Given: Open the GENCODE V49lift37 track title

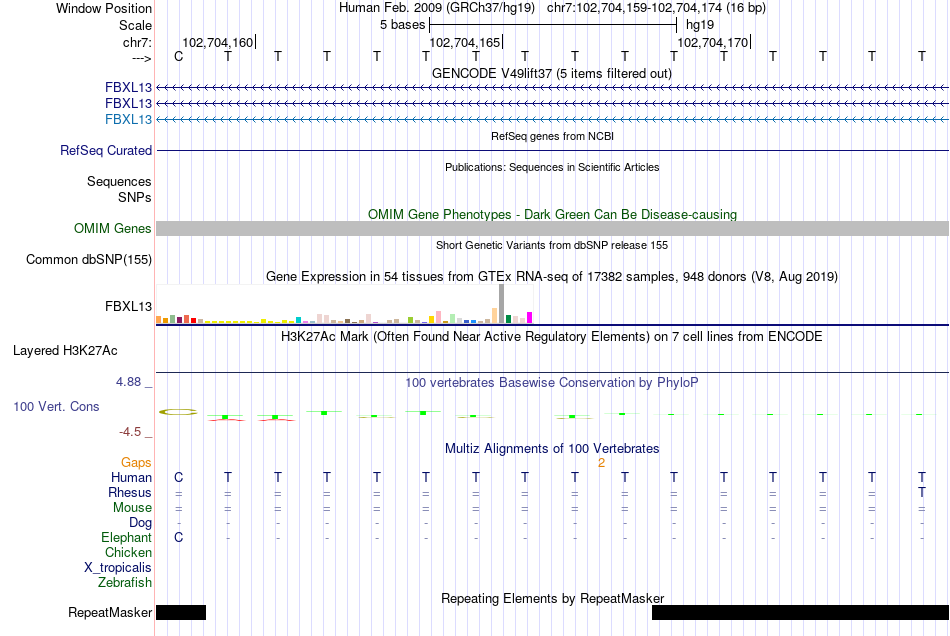Looking at the screenshot, I should point(551,73).
